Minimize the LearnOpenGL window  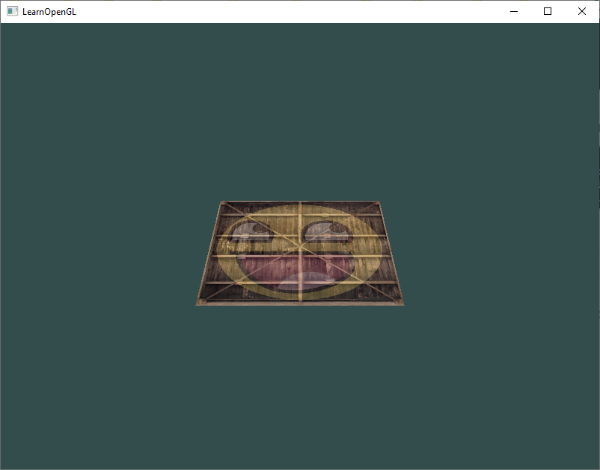[x=514, y=11]
